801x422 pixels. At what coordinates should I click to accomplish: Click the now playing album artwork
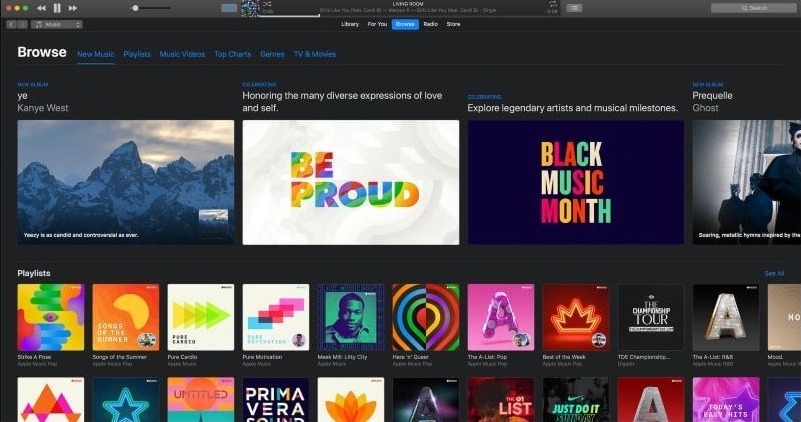250,9
